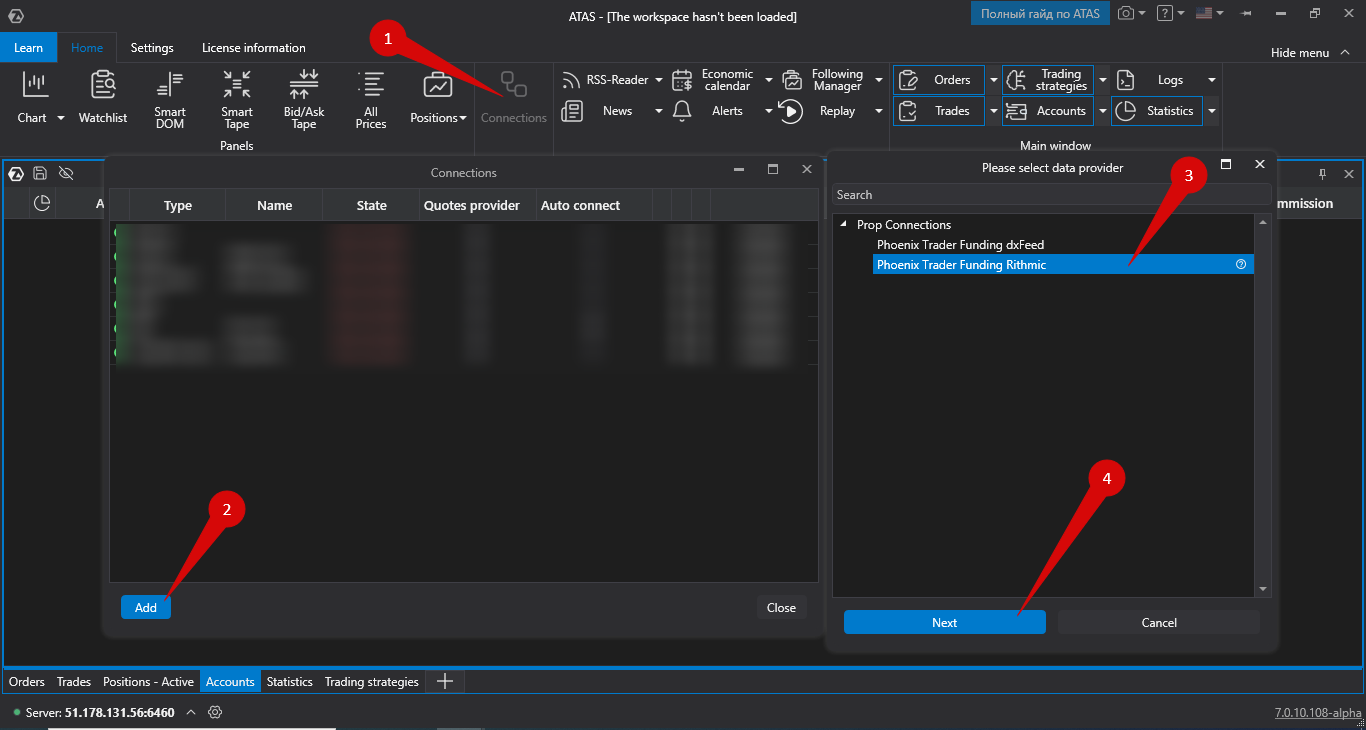Click Cancel in data provider dialog

[x=1159, y=622]
